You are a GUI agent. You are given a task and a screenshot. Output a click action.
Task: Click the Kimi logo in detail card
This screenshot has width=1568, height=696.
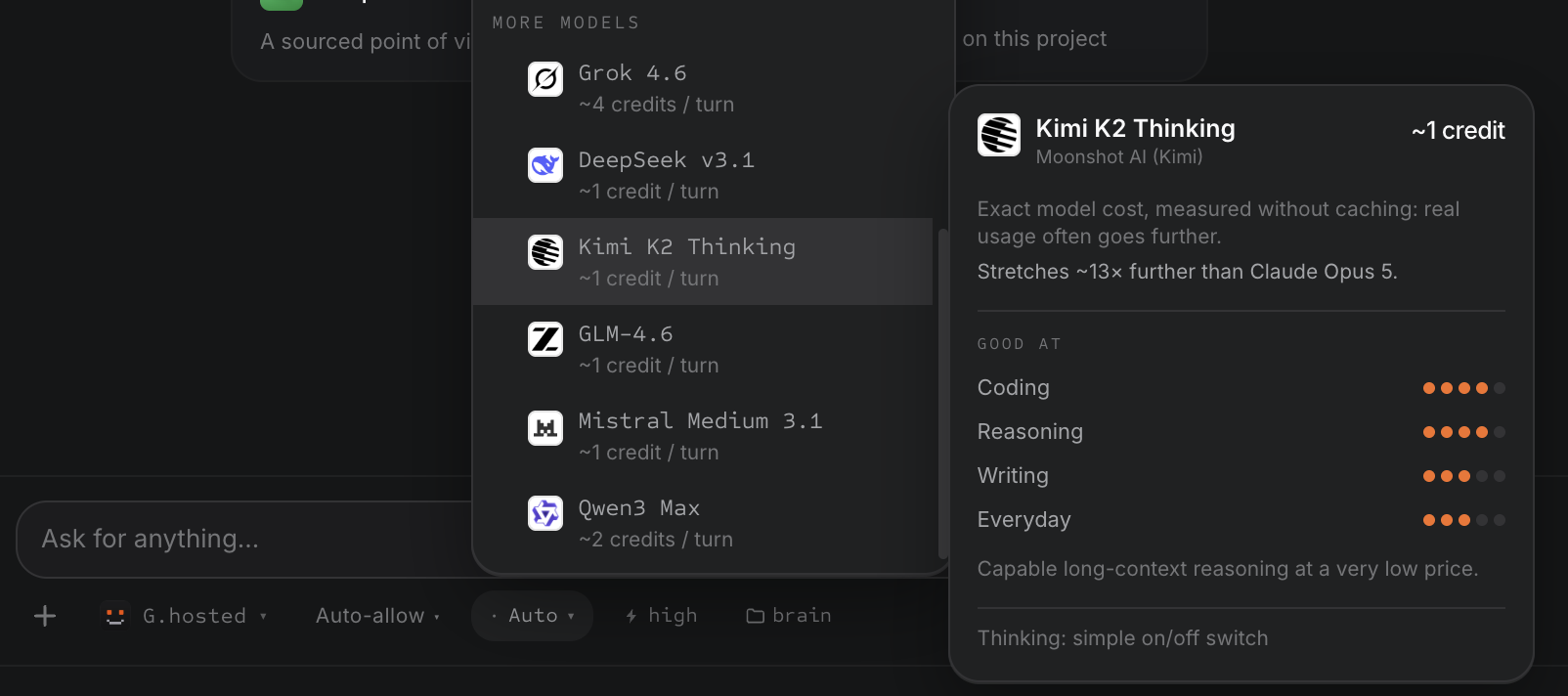pos(999,135)
